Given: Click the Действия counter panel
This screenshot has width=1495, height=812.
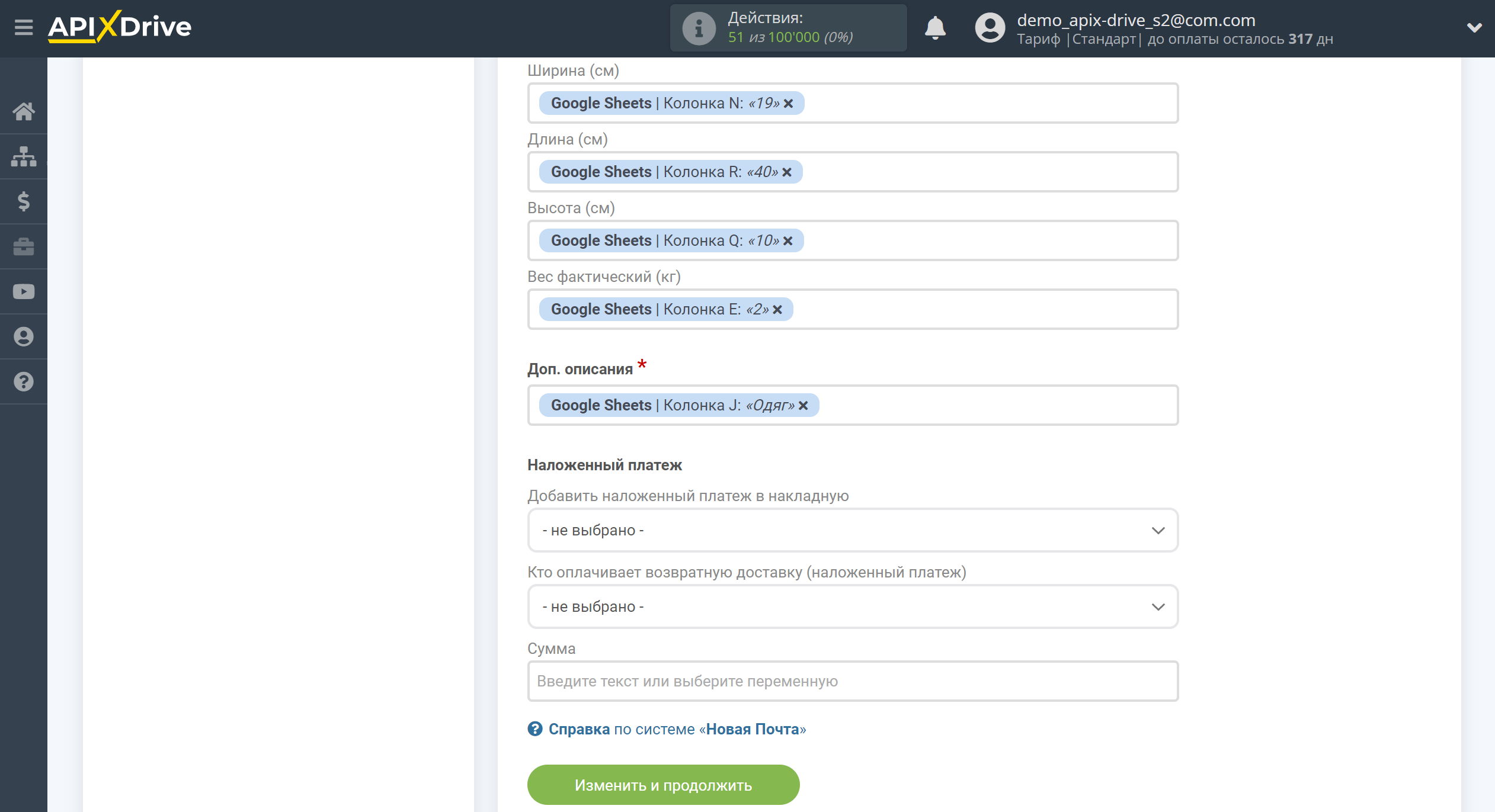Looking at the screenshot, I should click(x=788, y=28).
